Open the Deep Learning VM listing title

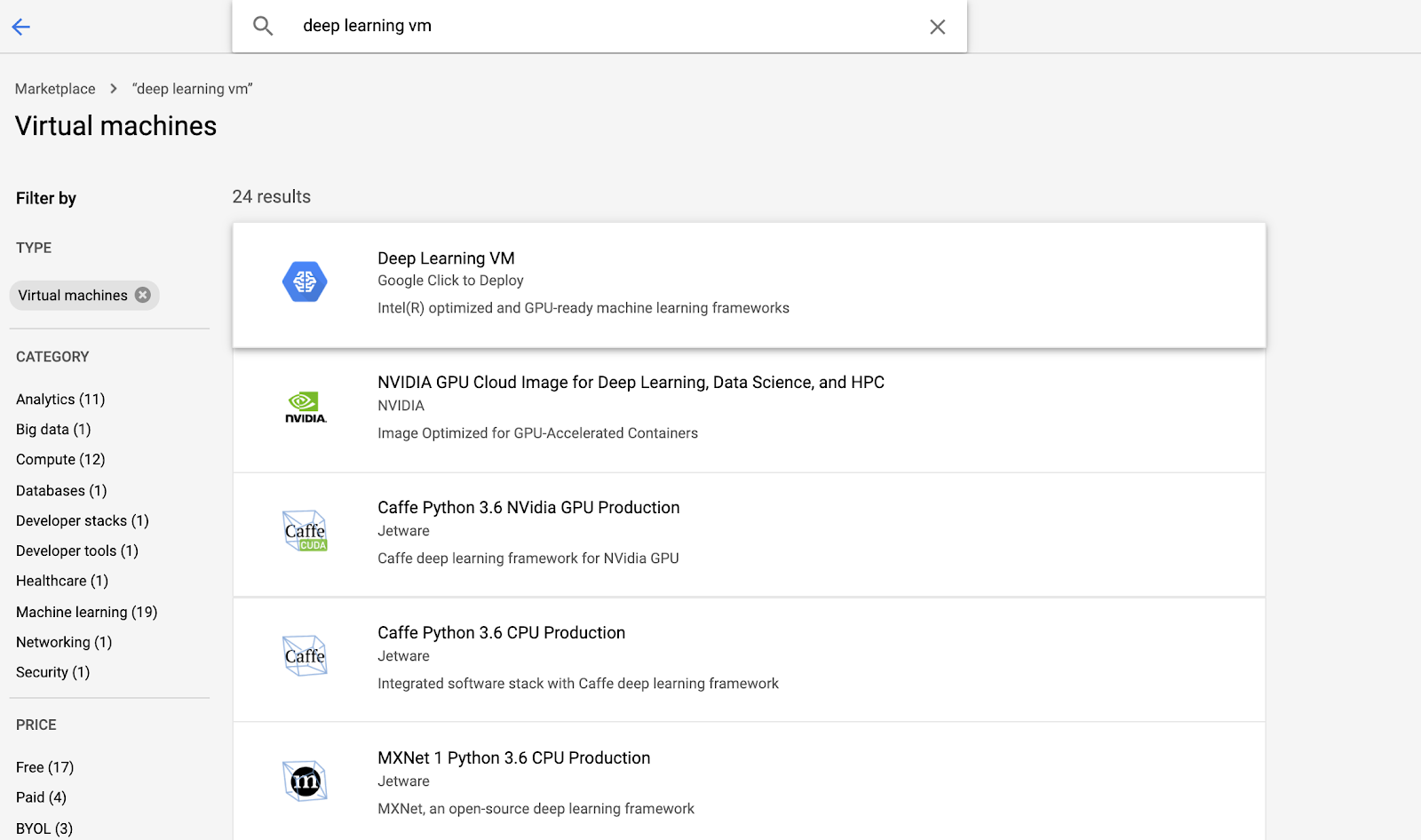[x=446, y=258]
